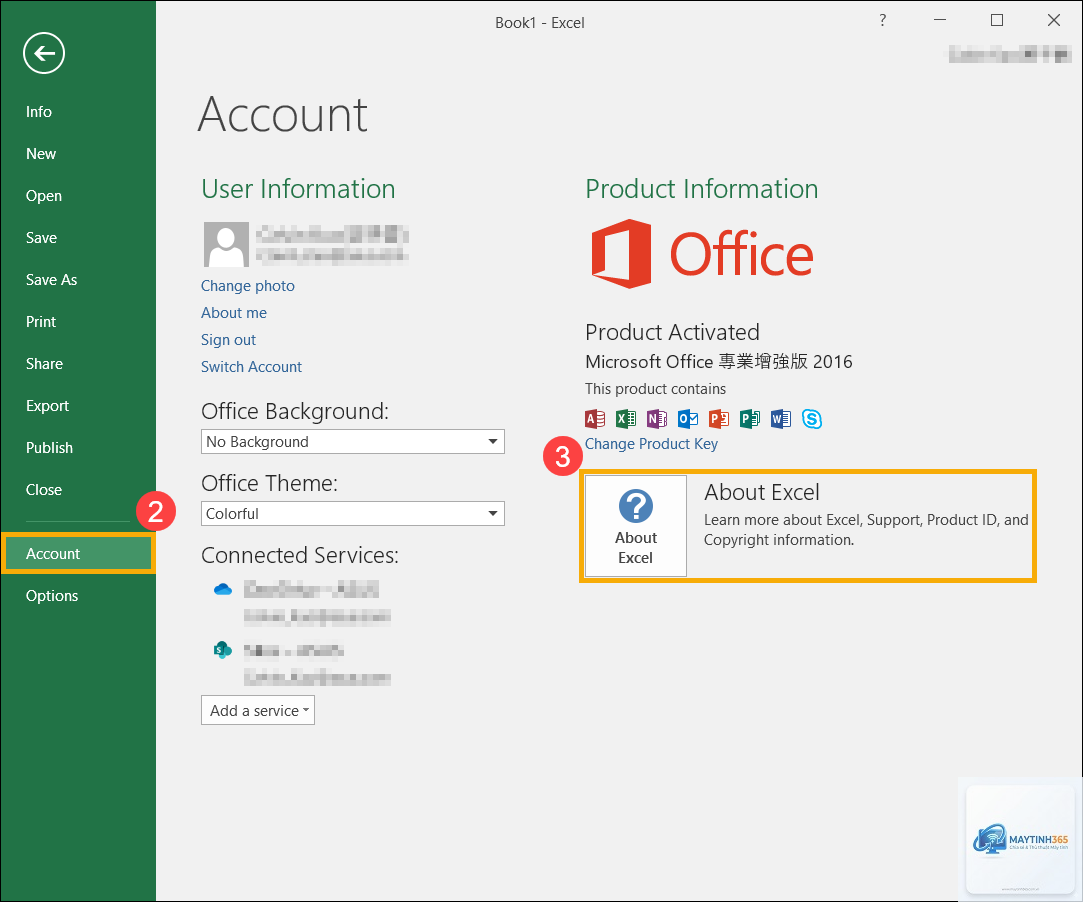
Task: Click the Change photo link
Action: click(x=247, y=286)
